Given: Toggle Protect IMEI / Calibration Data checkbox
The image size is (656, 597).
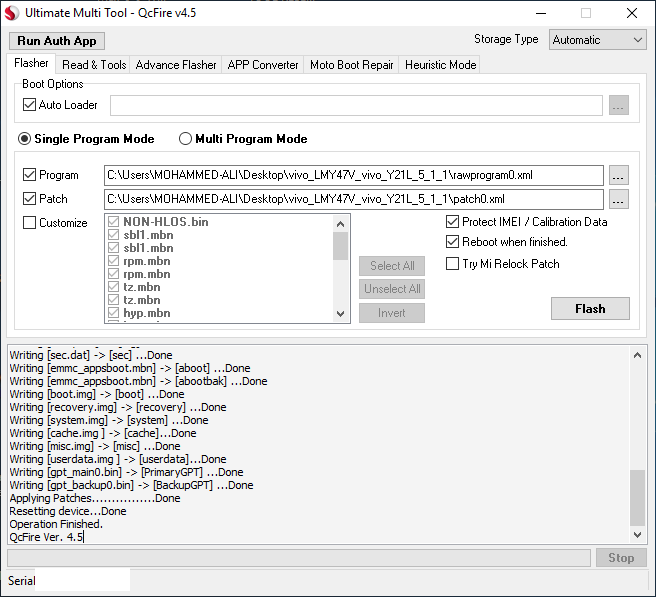Looking at the screenshot, I should click(452, 222).
